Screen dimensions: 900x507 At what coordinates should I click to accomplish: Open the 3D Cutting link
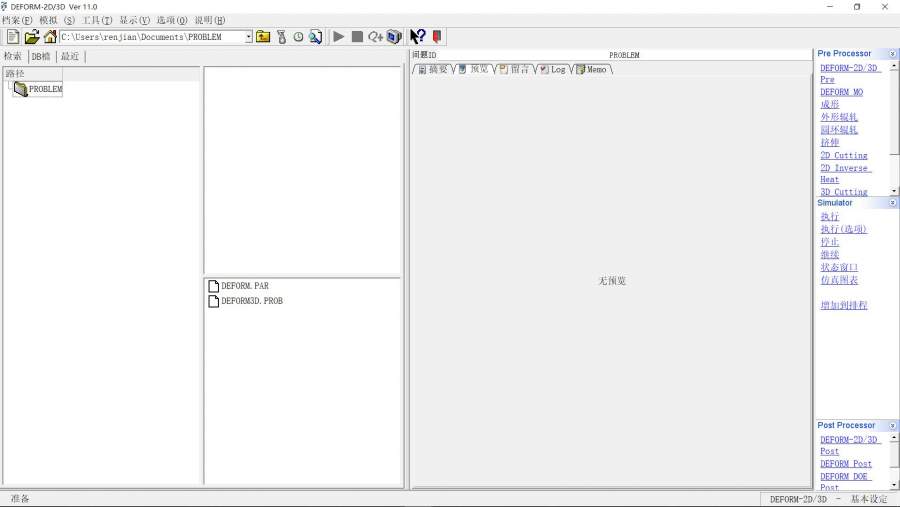(x=844, y=192)
